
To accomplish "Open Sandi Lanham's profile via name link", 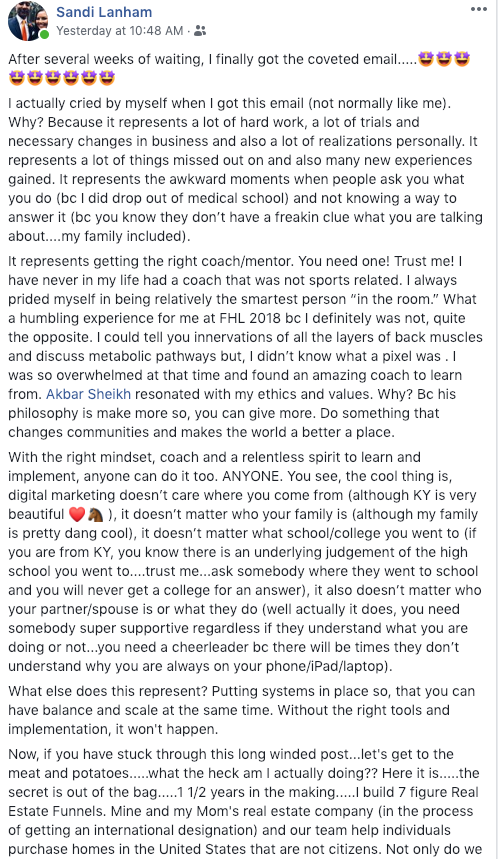I will [104, 12].
